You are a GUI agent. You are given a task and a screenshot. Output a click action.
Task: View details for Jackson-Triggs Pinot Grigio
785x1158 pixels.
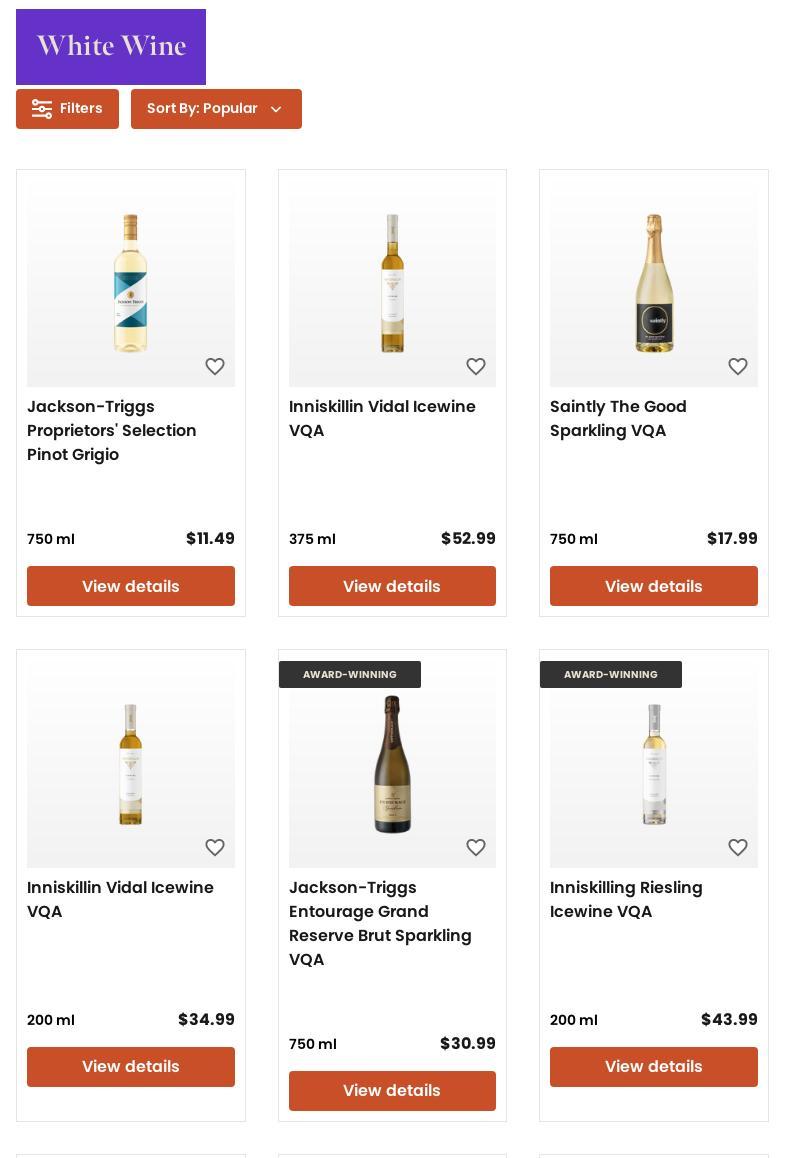(131, 586)
